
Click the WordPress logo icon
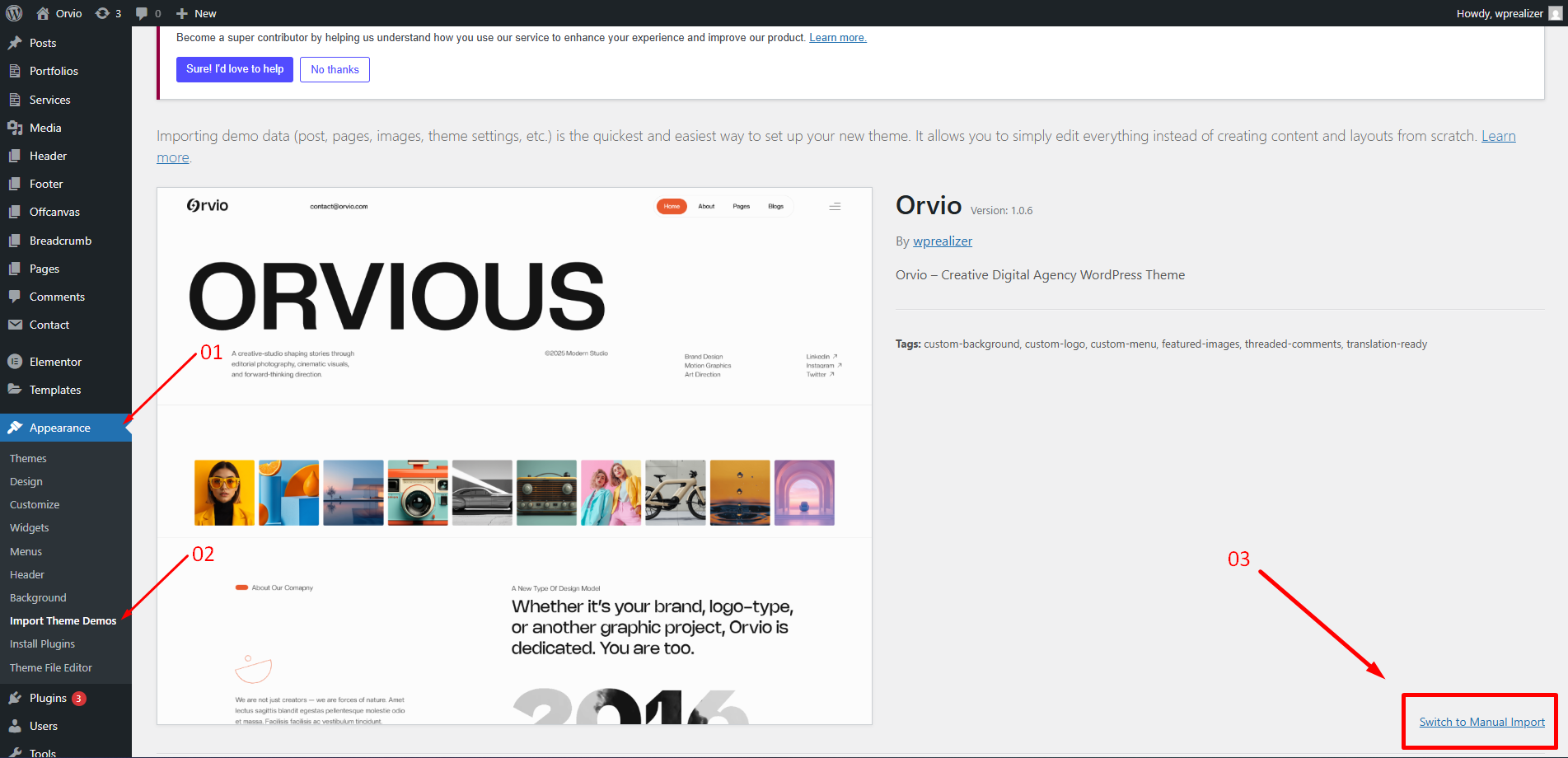click(x=14, y=13)
